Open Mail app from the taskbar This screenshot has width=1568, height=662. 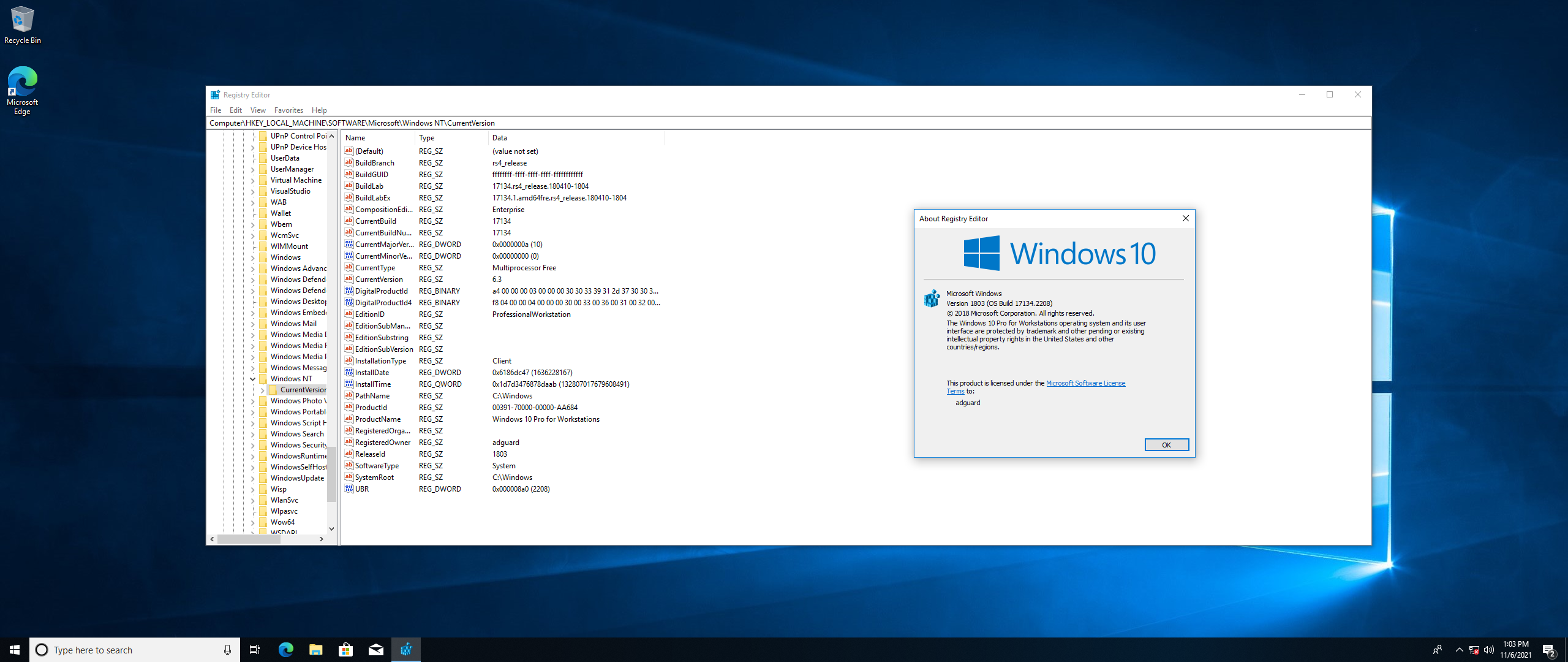pyautogui.click(x=375, y=650)
